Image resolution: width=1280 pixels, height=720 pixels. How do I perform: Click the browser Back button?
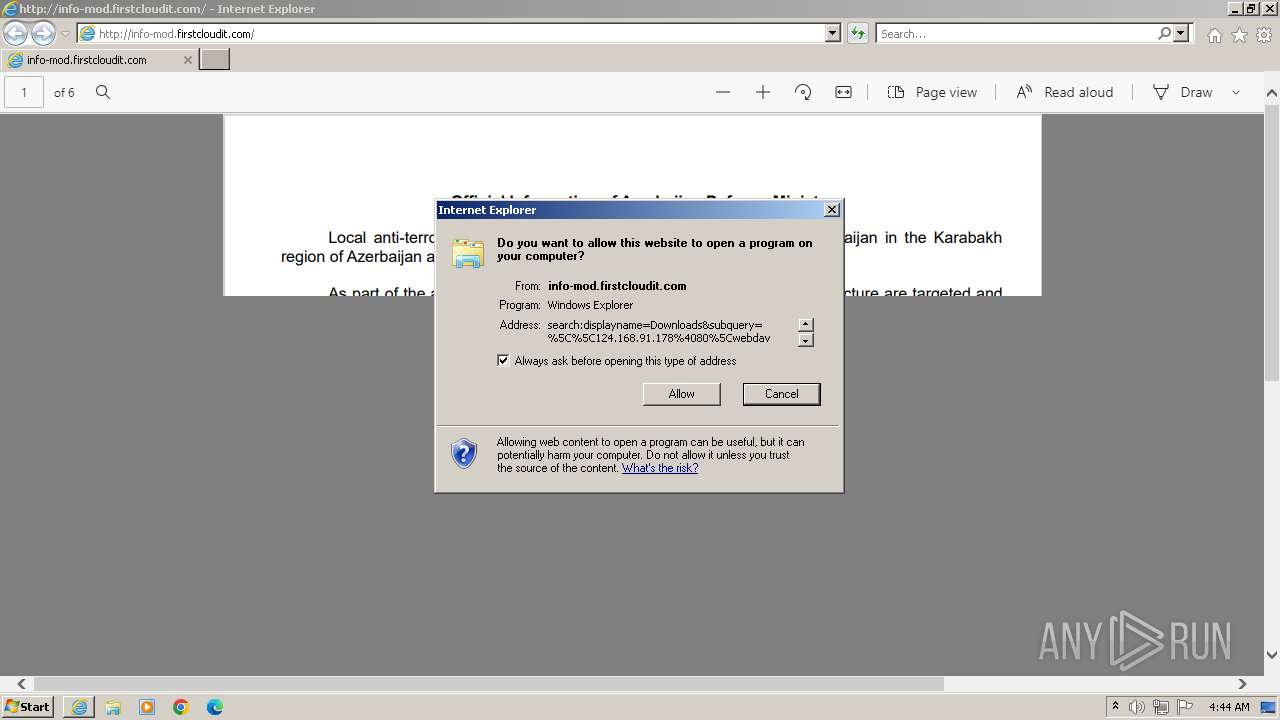[x=16, y=33]
